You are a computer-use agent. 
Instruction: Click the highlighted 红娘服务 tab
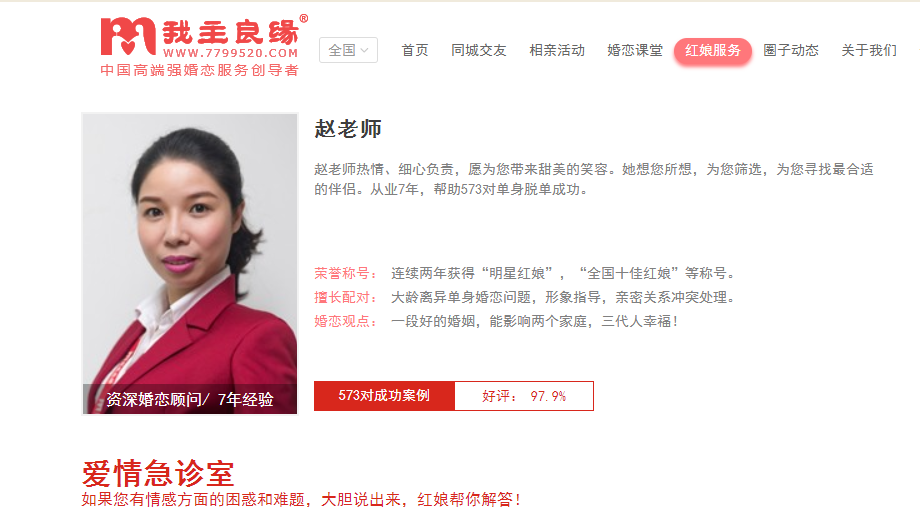(713, 51)
